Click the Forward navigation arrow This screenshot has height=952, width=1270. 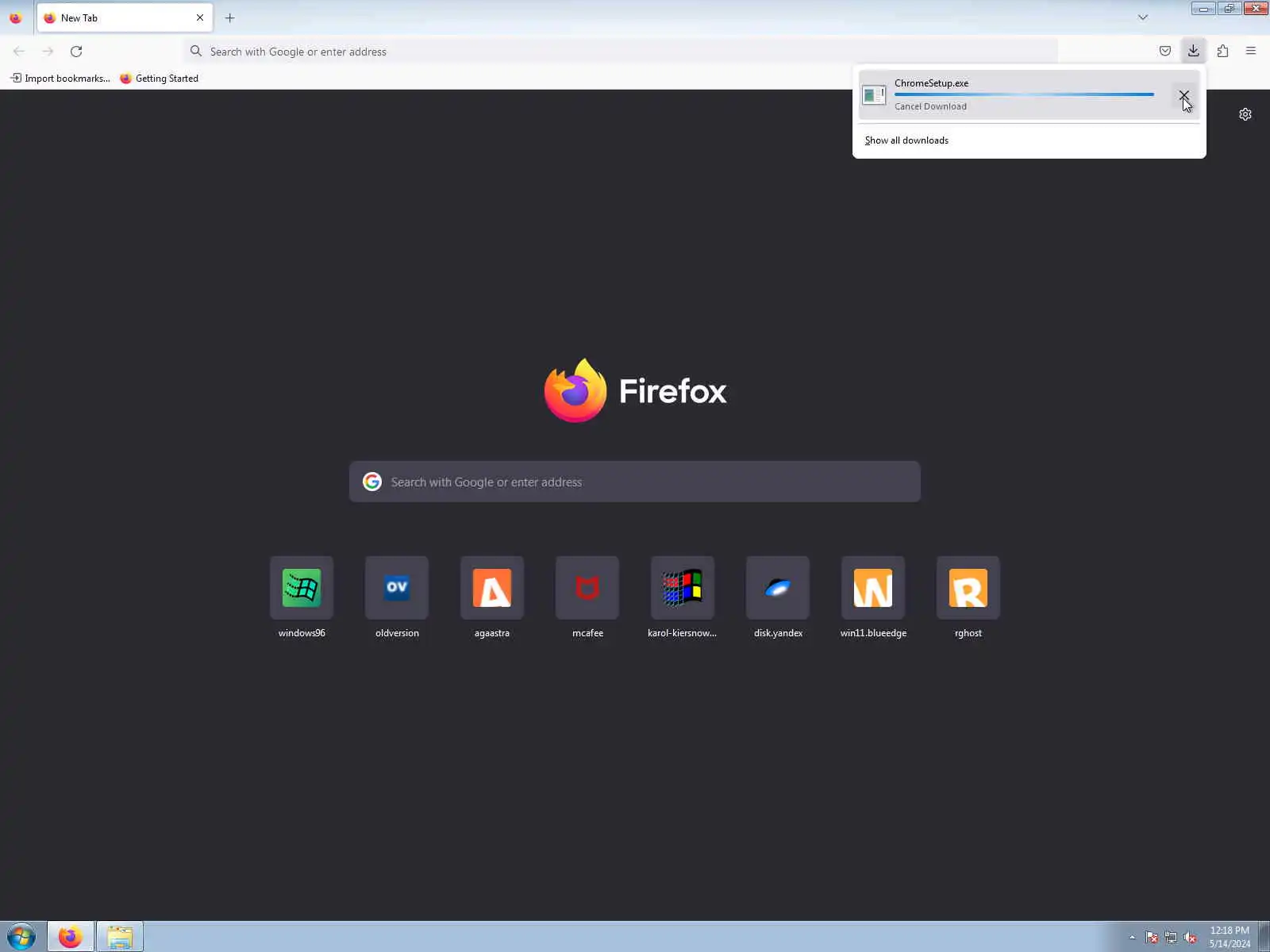coord(48,52)
